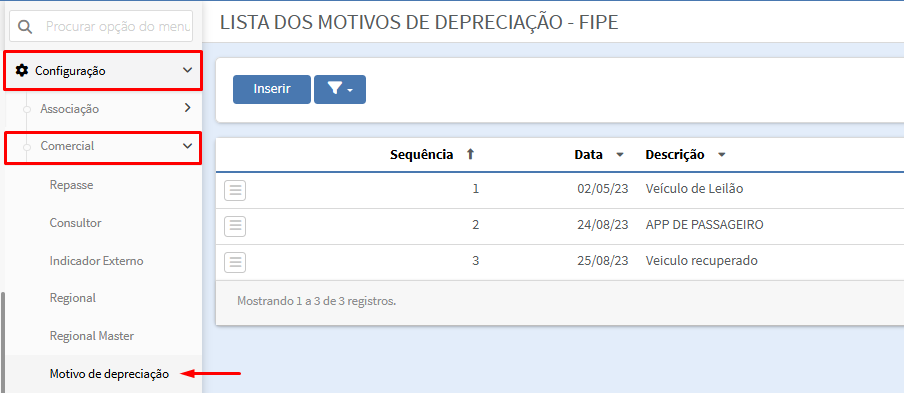Click the APP DE PASSAGEIRO description cell
Viewport: 904px width, 393px height.
705,225
